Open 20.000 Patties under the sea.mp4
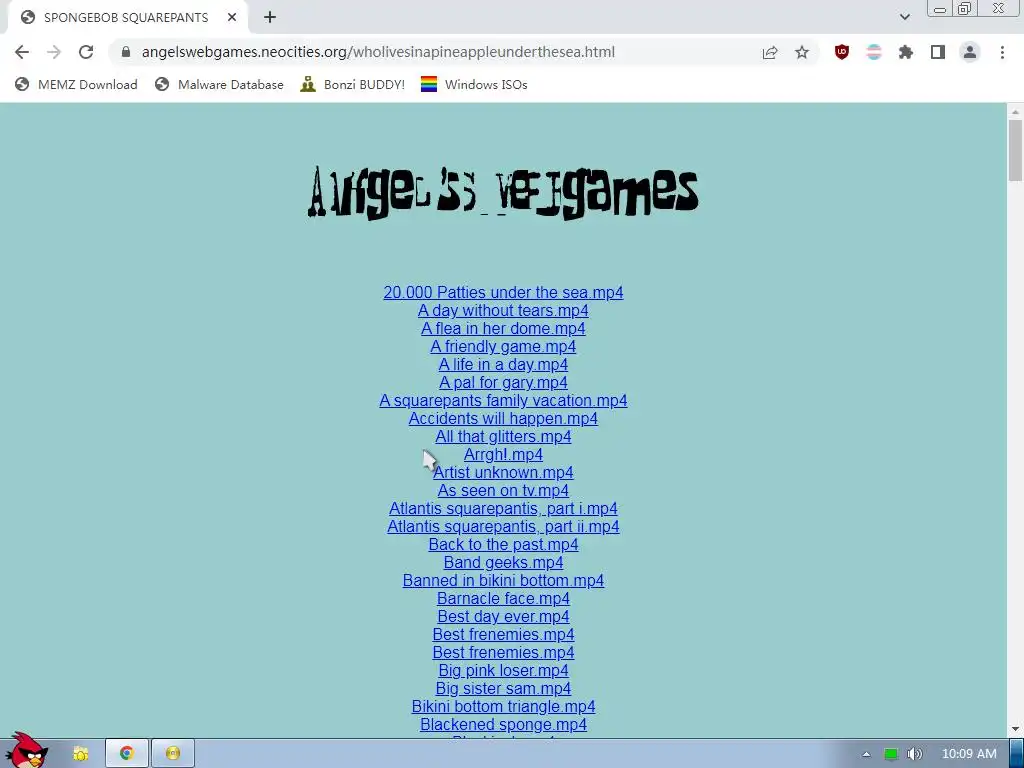This screenshot has height=768, width=1024. [503, 293]
